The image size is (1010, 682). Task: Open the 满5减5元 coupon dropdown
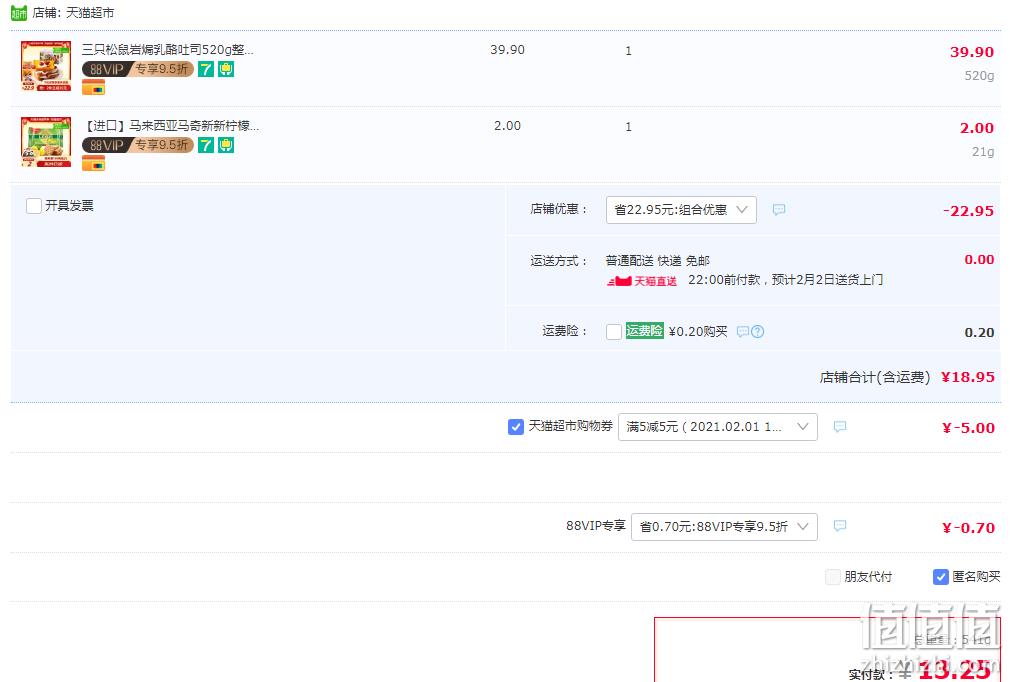tap(718, 427)
